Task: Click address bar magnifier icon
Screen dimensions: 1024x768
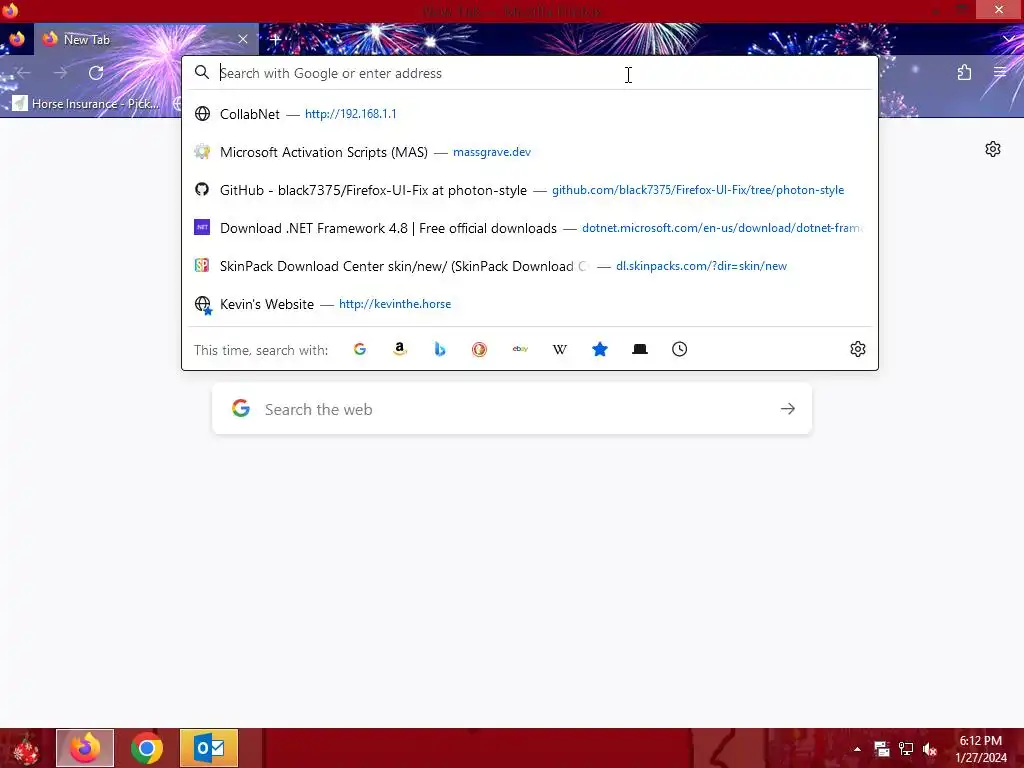Action: click(x=202, y=72)
